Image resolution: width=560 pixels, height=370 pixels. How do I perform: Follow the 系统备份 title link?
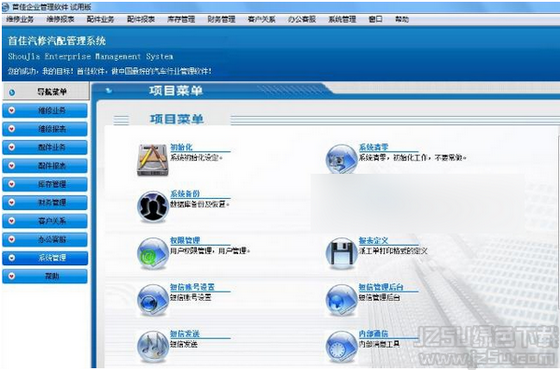185,194
